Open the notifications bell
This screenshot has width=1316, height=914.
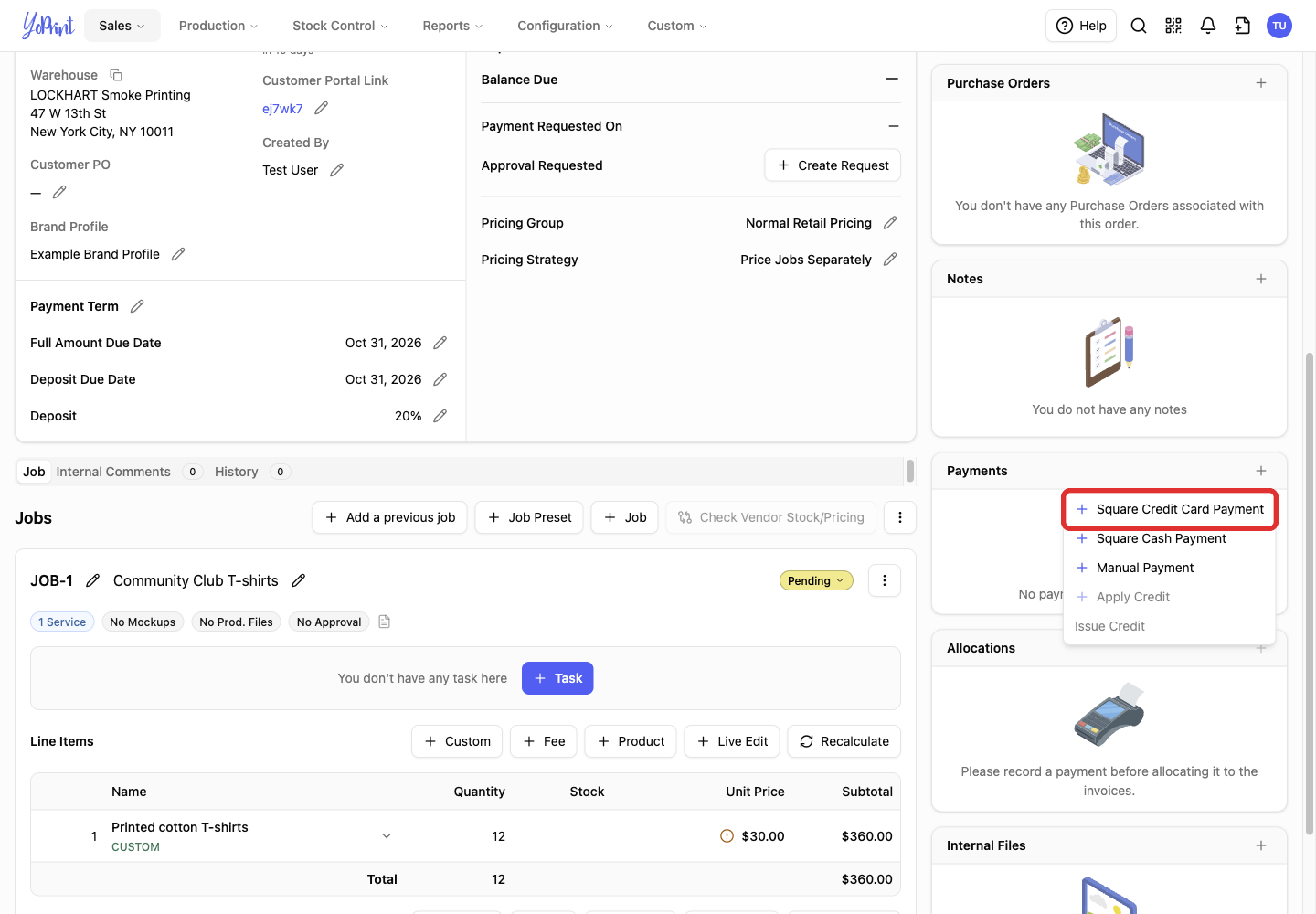coord(1208,26)
